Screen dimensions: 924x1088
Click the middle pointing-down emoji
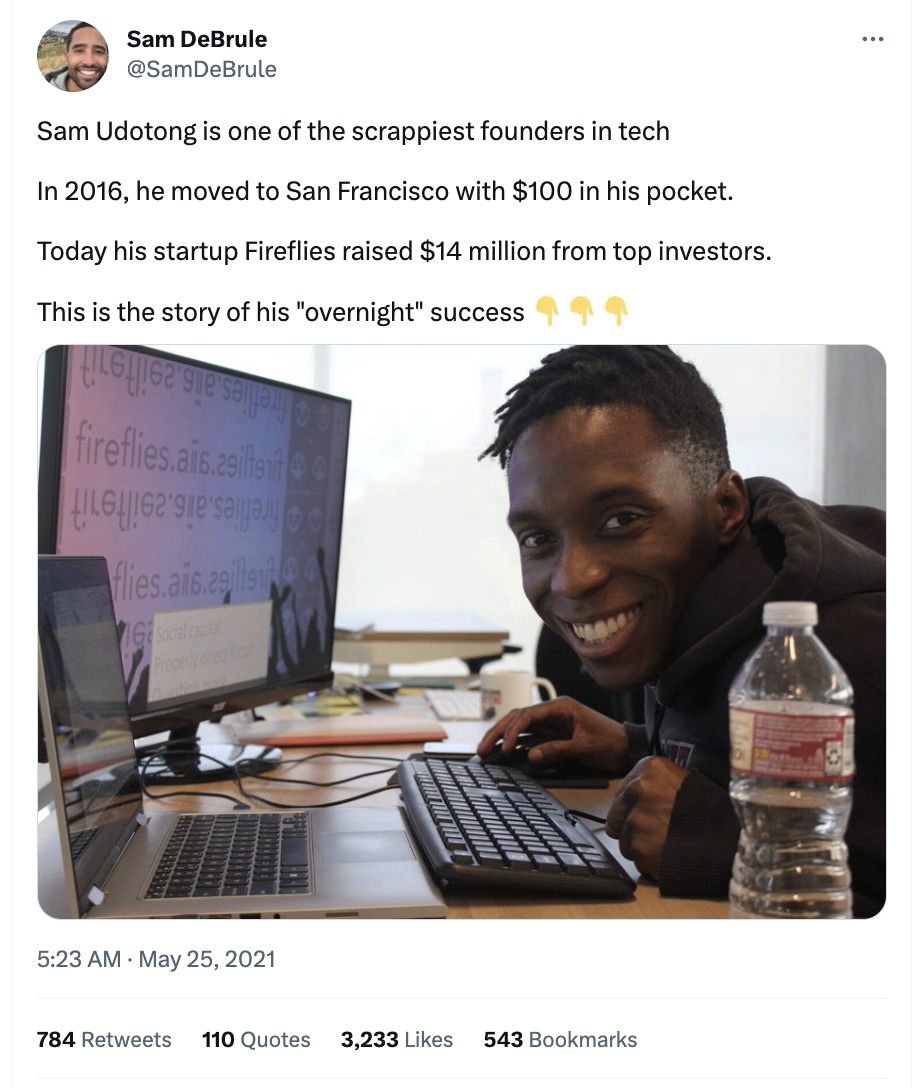(581, 311)
